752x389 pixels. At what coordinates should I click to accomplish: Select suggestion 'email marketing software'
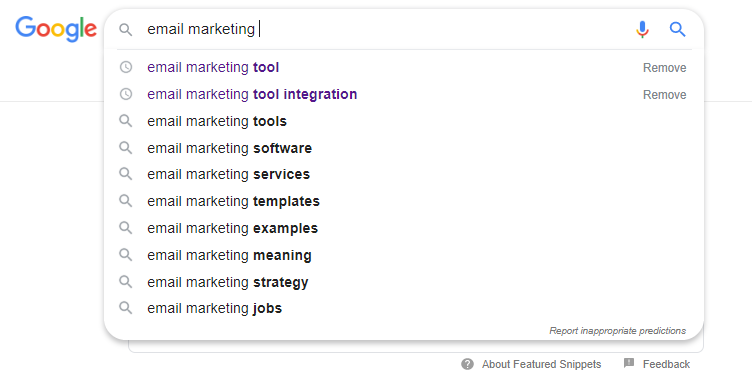pos(404,148)
